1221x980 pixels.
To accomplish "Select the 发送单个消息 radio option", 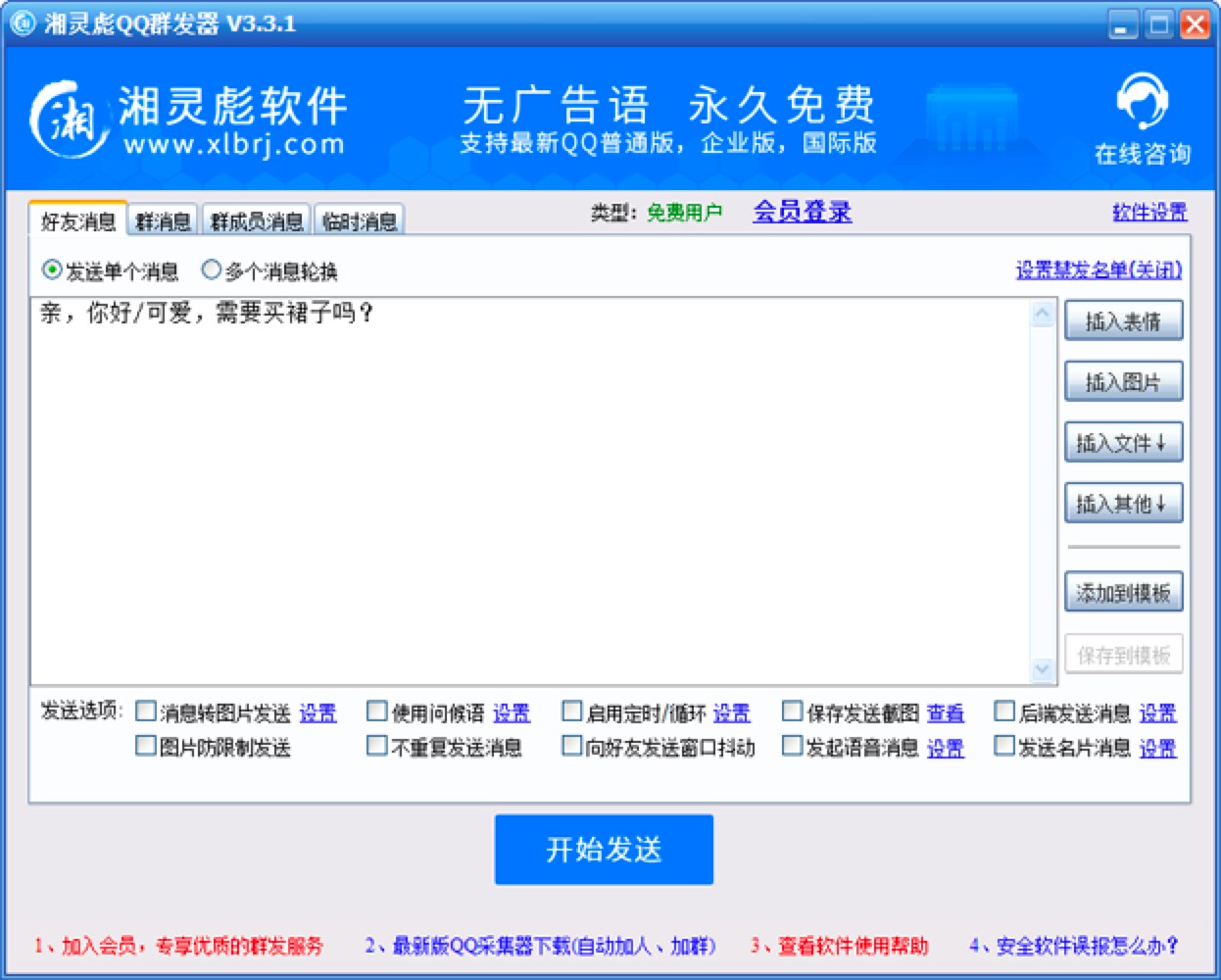I will (110, 270).
